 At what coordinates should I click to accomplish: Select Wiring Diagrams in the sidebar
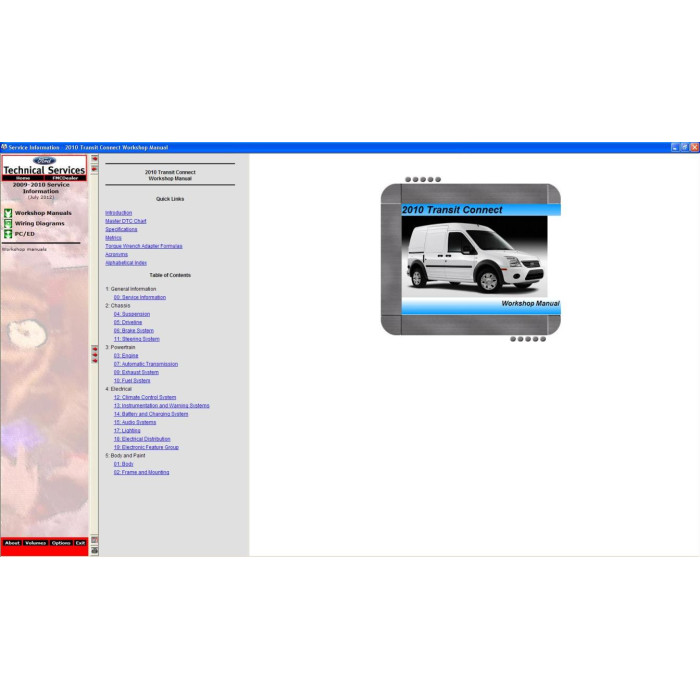point(39,223)
